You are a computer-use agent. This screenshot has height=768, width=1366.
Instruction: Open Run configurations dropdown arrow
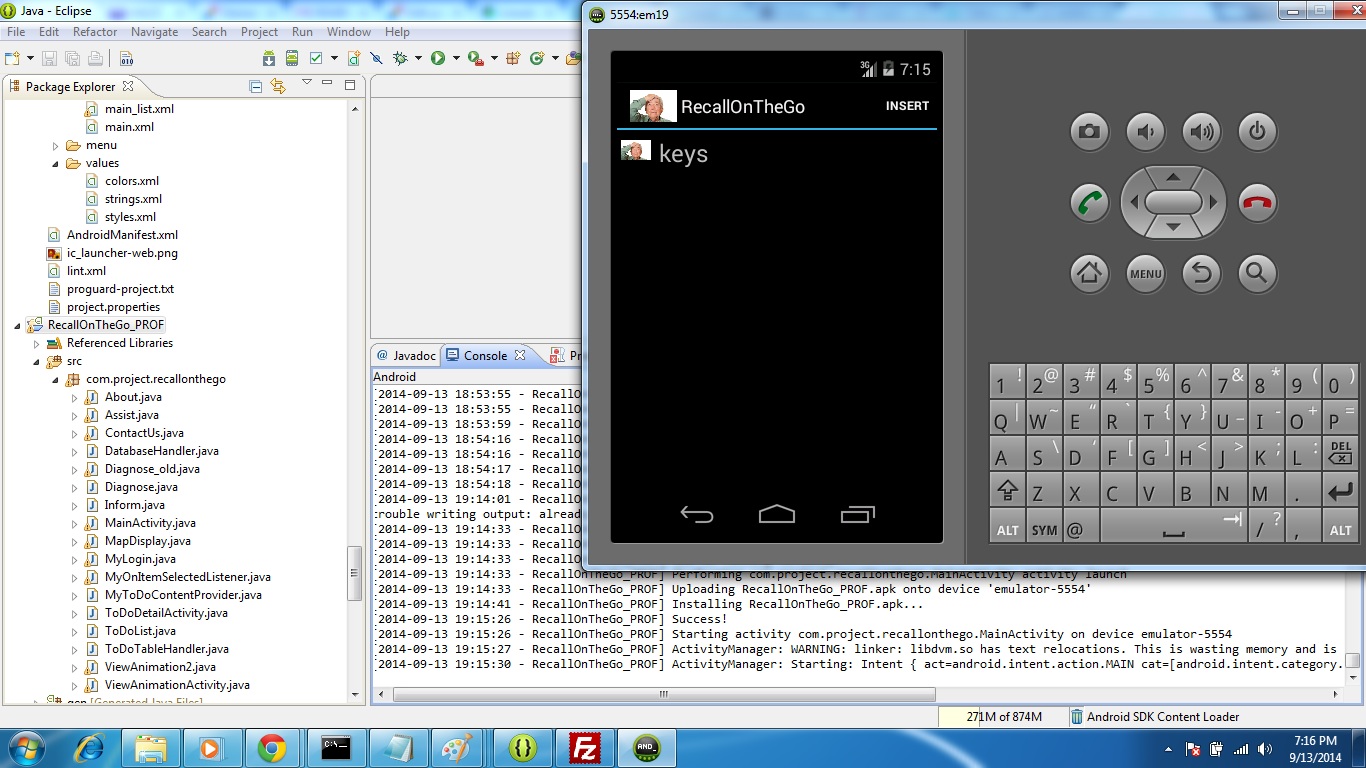tap(456, 58)
